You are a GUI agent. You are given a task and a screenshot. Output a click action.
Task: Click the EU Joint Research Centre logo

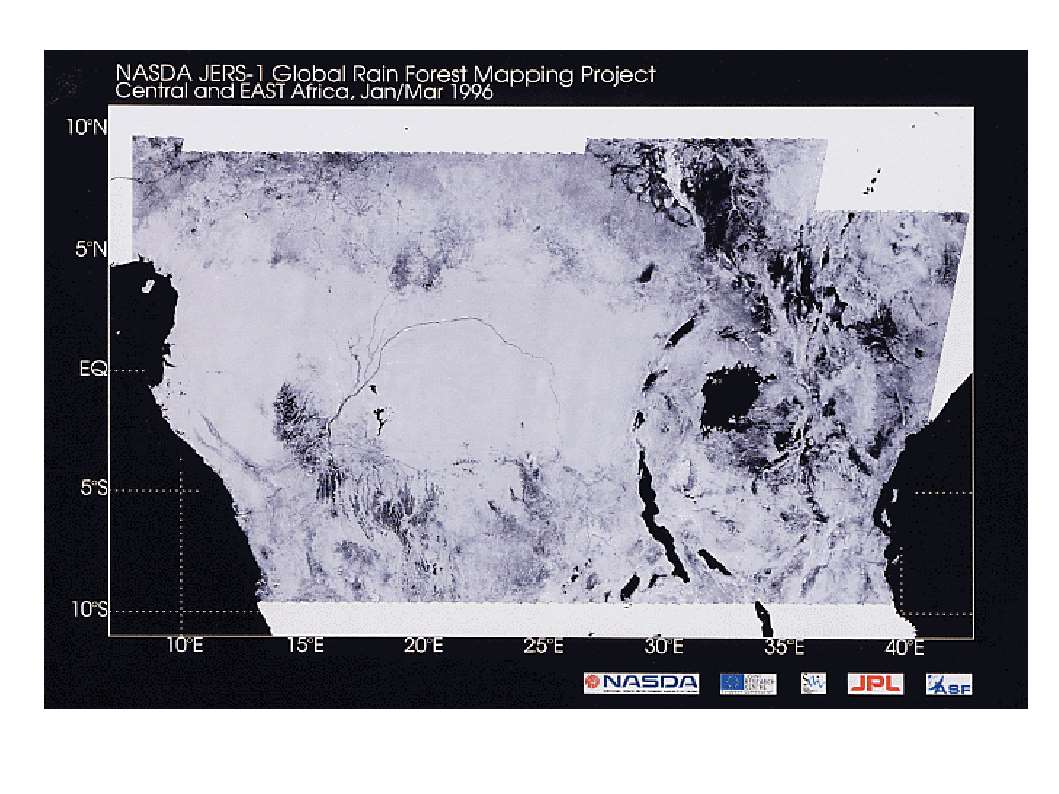click(x=748, y=683)
